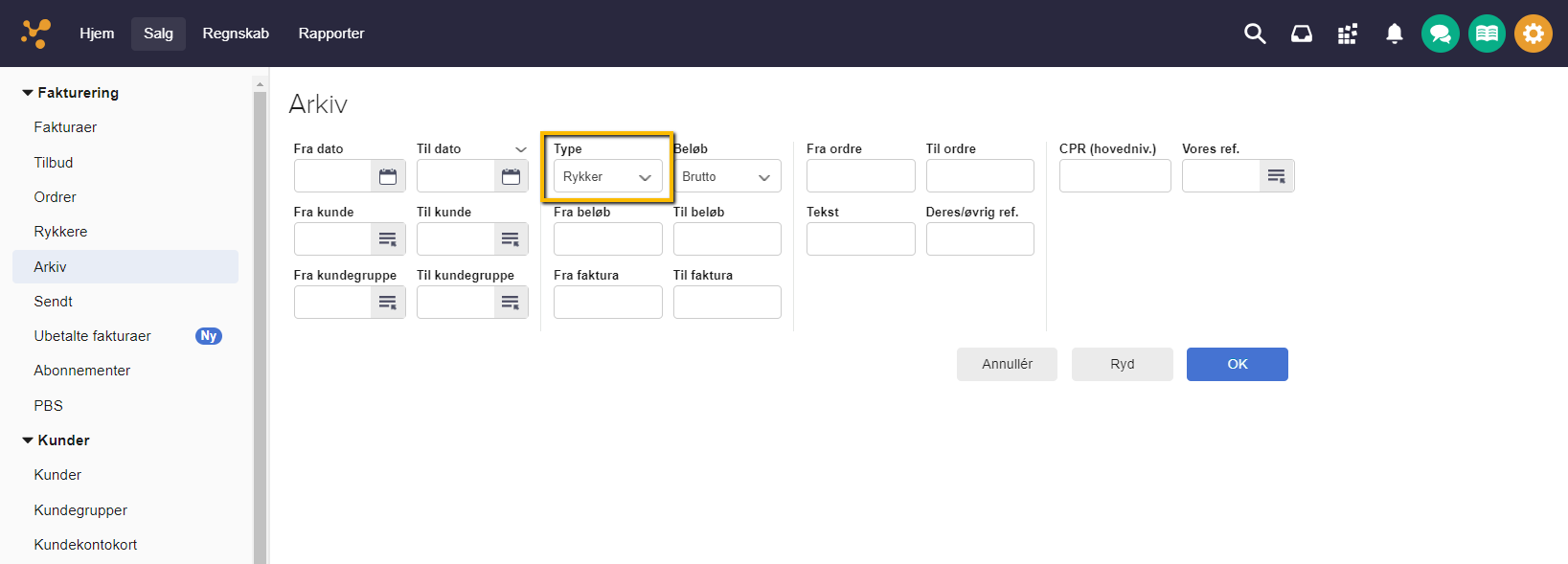The width and height of the screenshot is (1568, 564).
Task: Open the search magnifier icon
Action: 1255,34
